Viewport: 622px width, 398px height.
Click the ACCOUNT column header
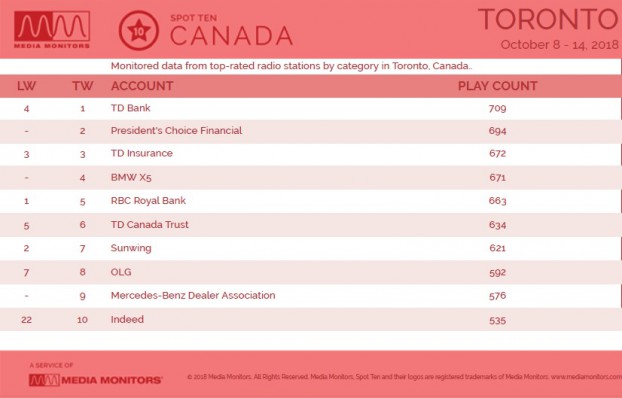142,86
